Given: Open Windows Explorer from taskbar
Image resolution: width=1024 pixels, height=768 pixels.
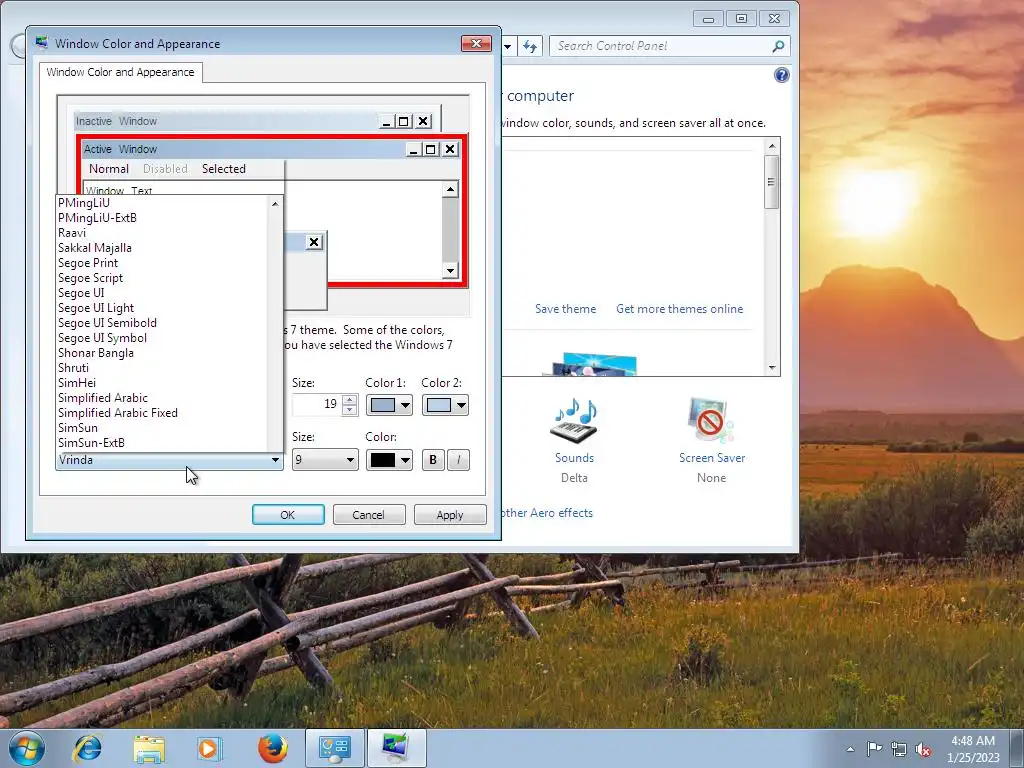Looking at the screenshot, I should pyautogui.click(x=149, y=748).
